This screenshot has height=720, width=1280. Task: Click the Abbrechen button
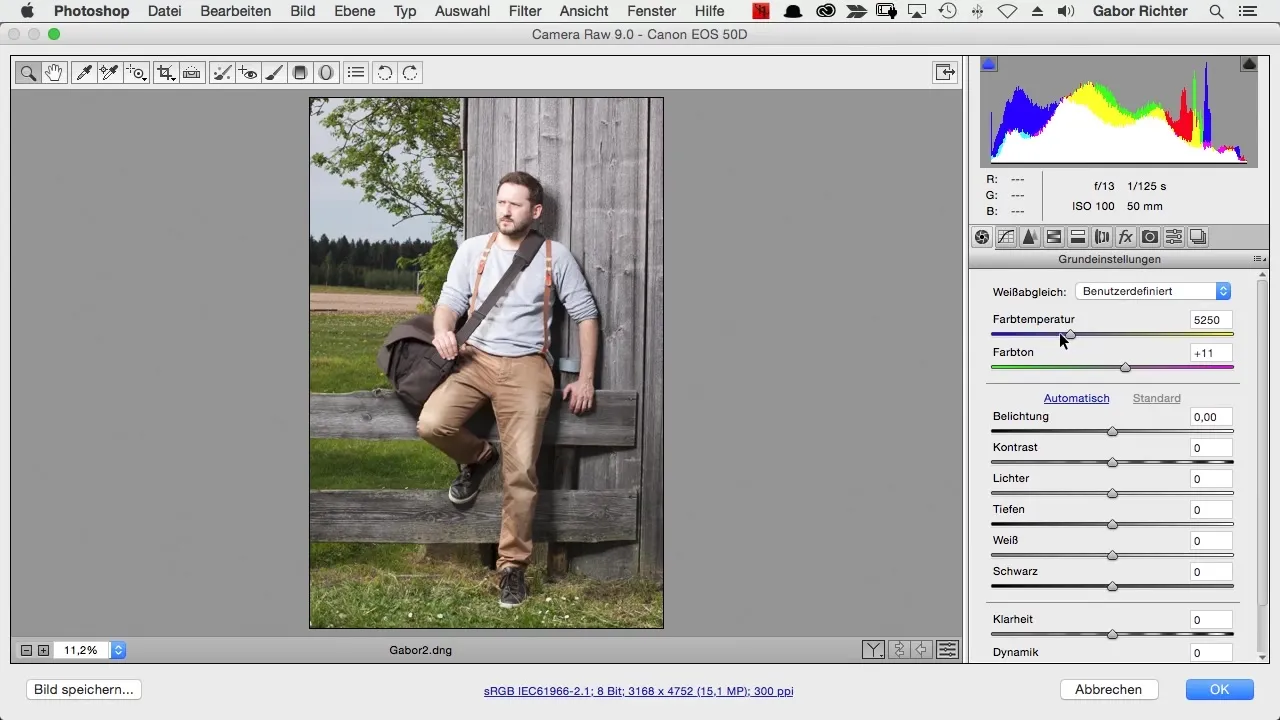click(1109, 689)
